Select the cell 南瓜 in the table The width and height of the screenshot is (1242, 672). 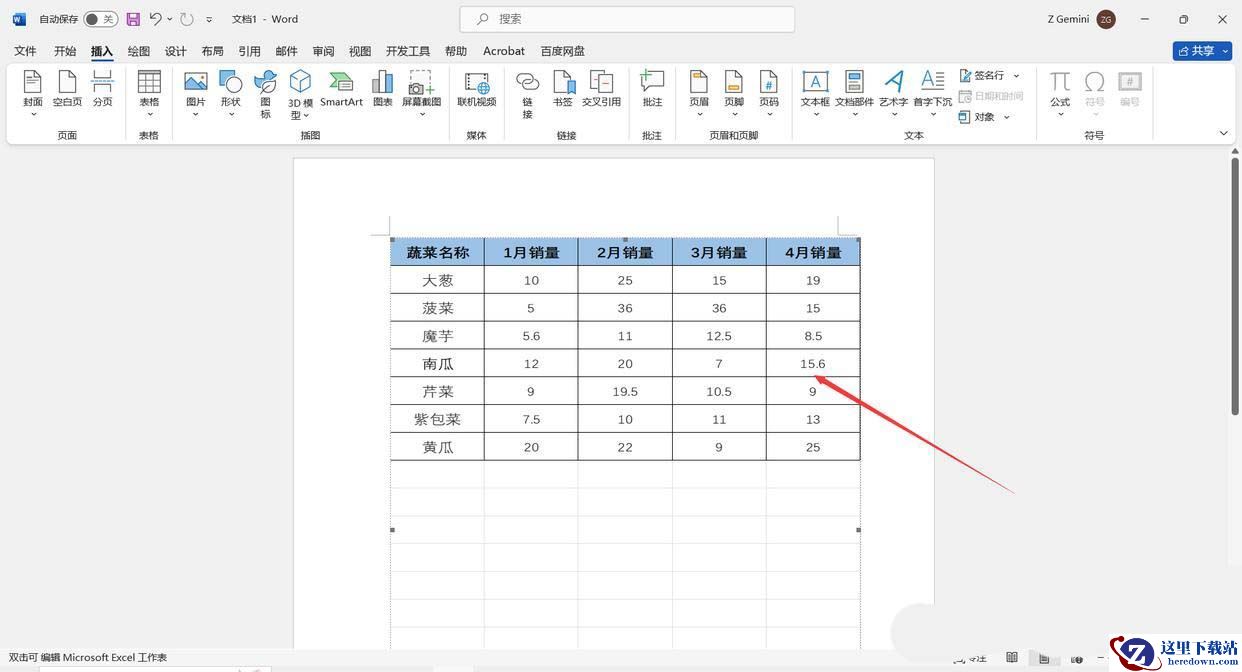(437, 364)
